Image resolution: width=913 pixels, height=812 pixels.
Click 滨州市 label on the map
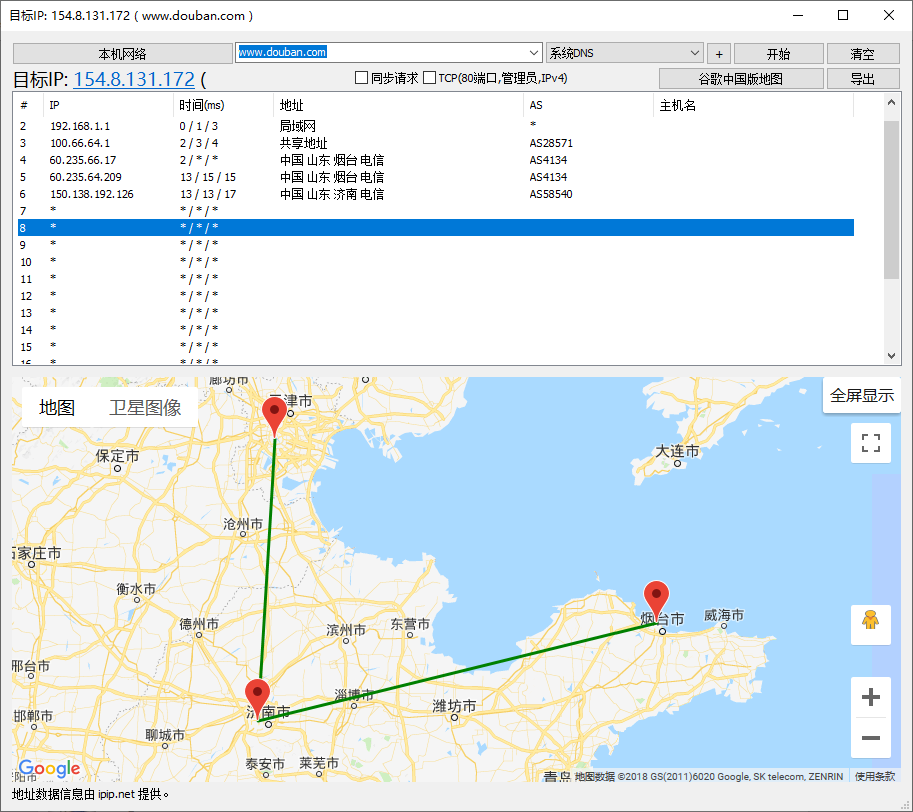[x=346, y=630]
